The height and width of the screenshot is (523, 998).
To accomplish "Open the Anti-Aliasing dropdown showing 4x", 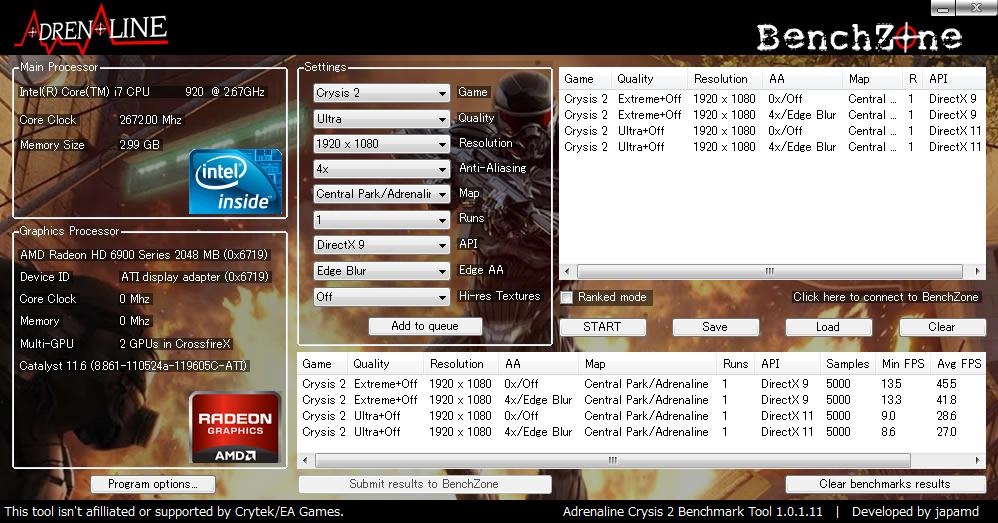I will (x=381, y=169).
